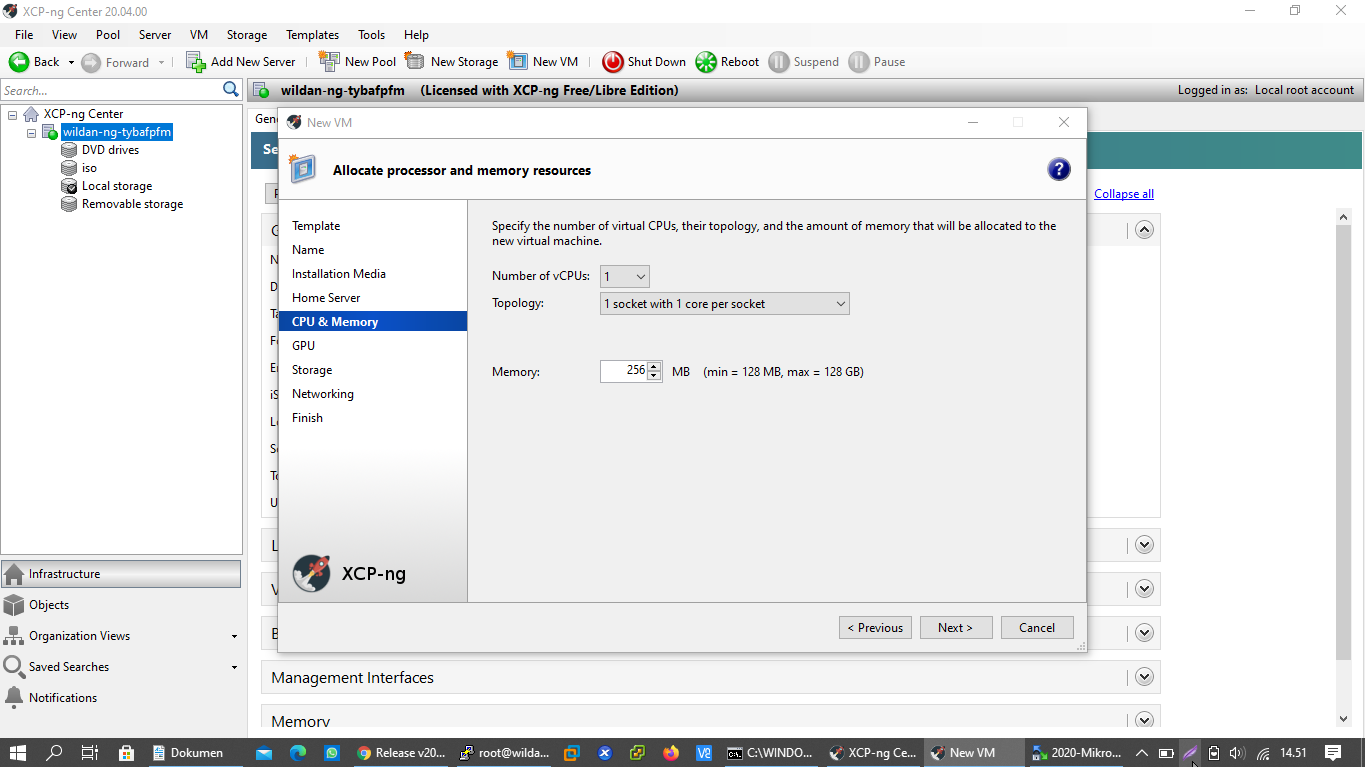Open Firefox from the taskbar
Screen dimensions: 1365x767
tap(670, 753)
